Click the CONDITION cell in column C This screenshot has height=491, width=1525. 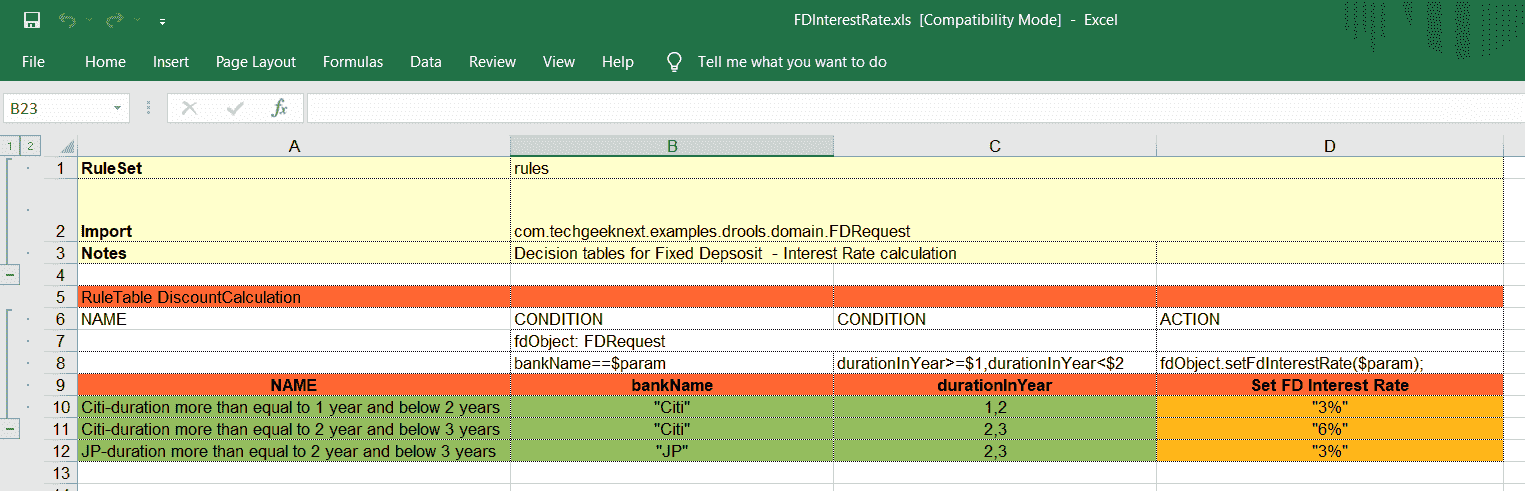pyautogui.click(x=995, y=319)
